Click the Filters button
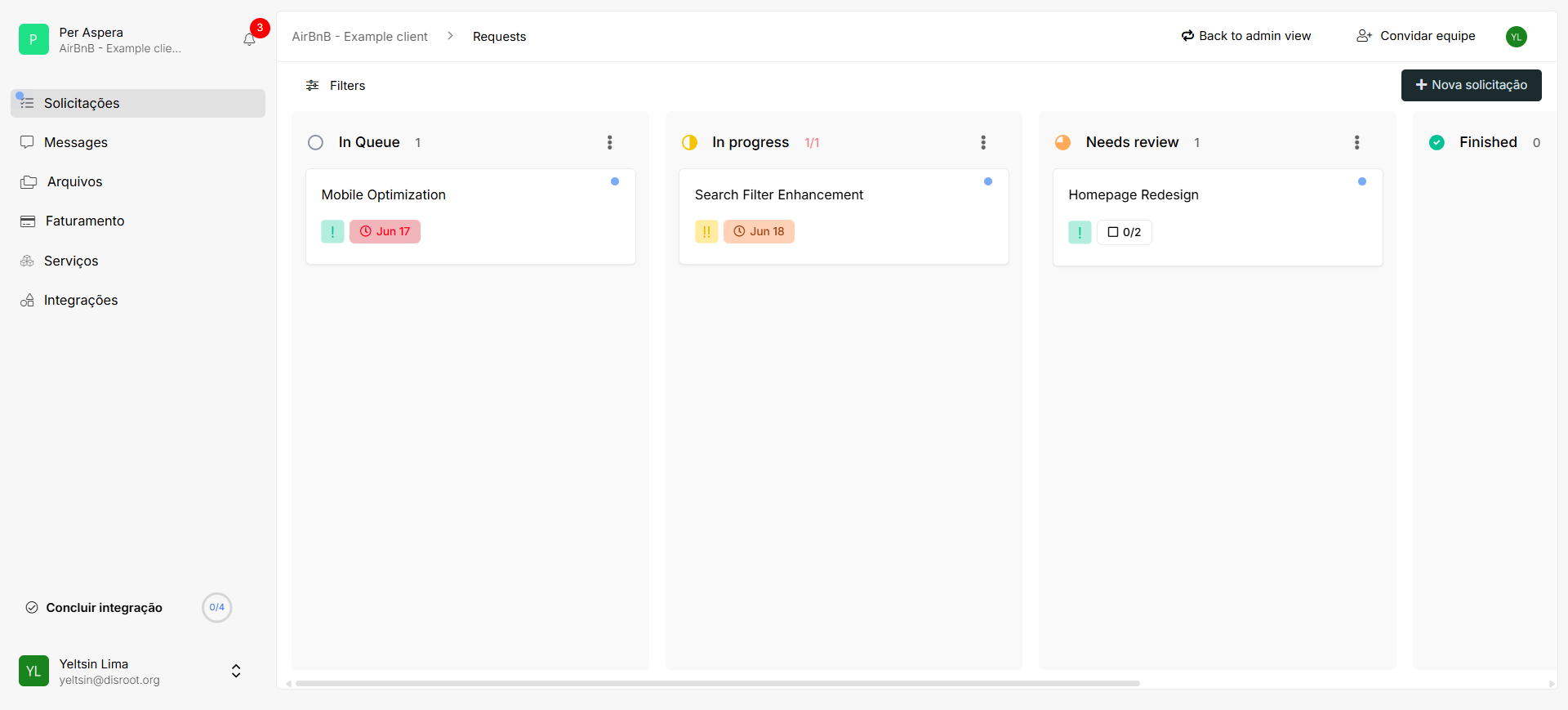This screenshot has width=1568, height=710. (x=336, y=86)
